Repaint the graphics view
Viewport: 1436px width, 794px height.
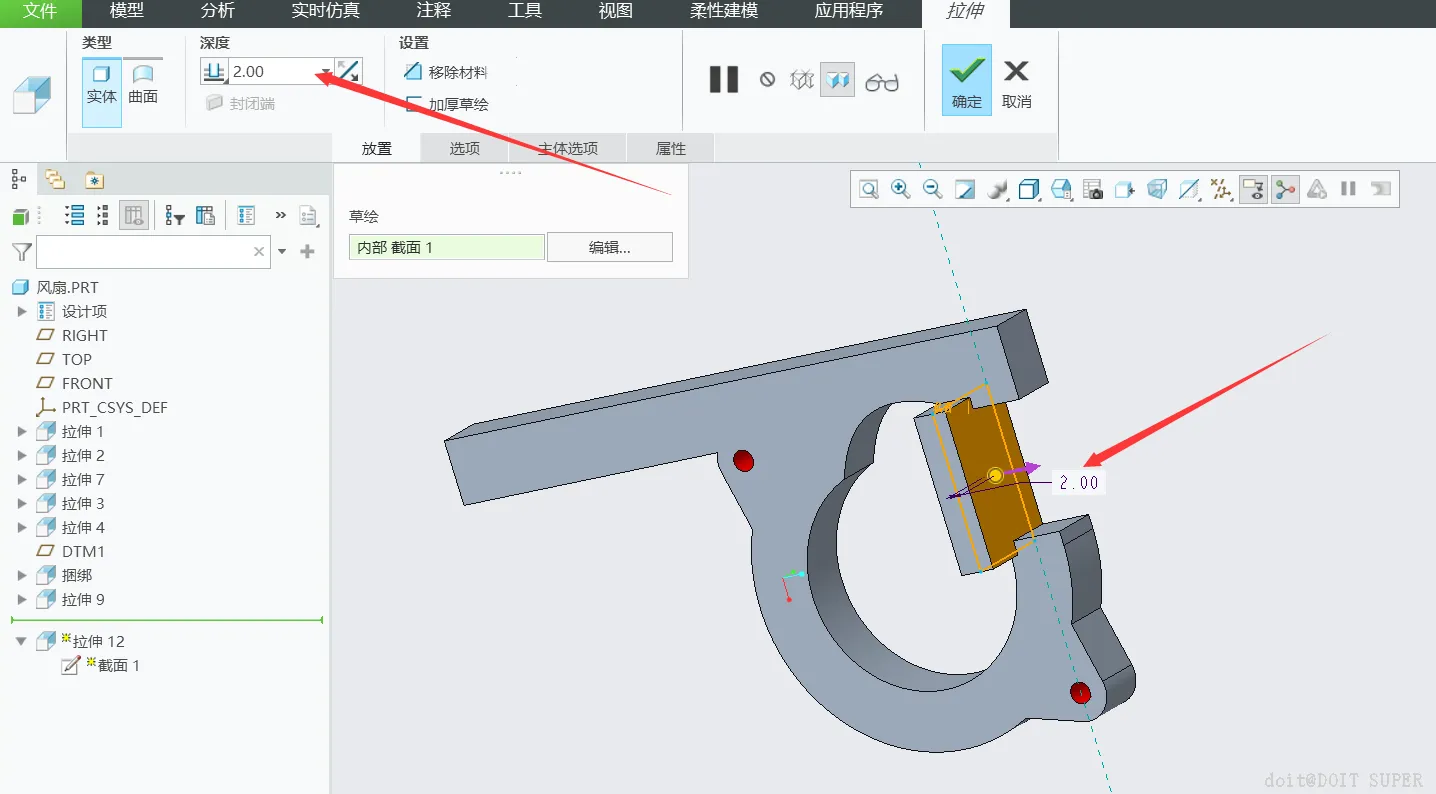(x=964, y=189)
